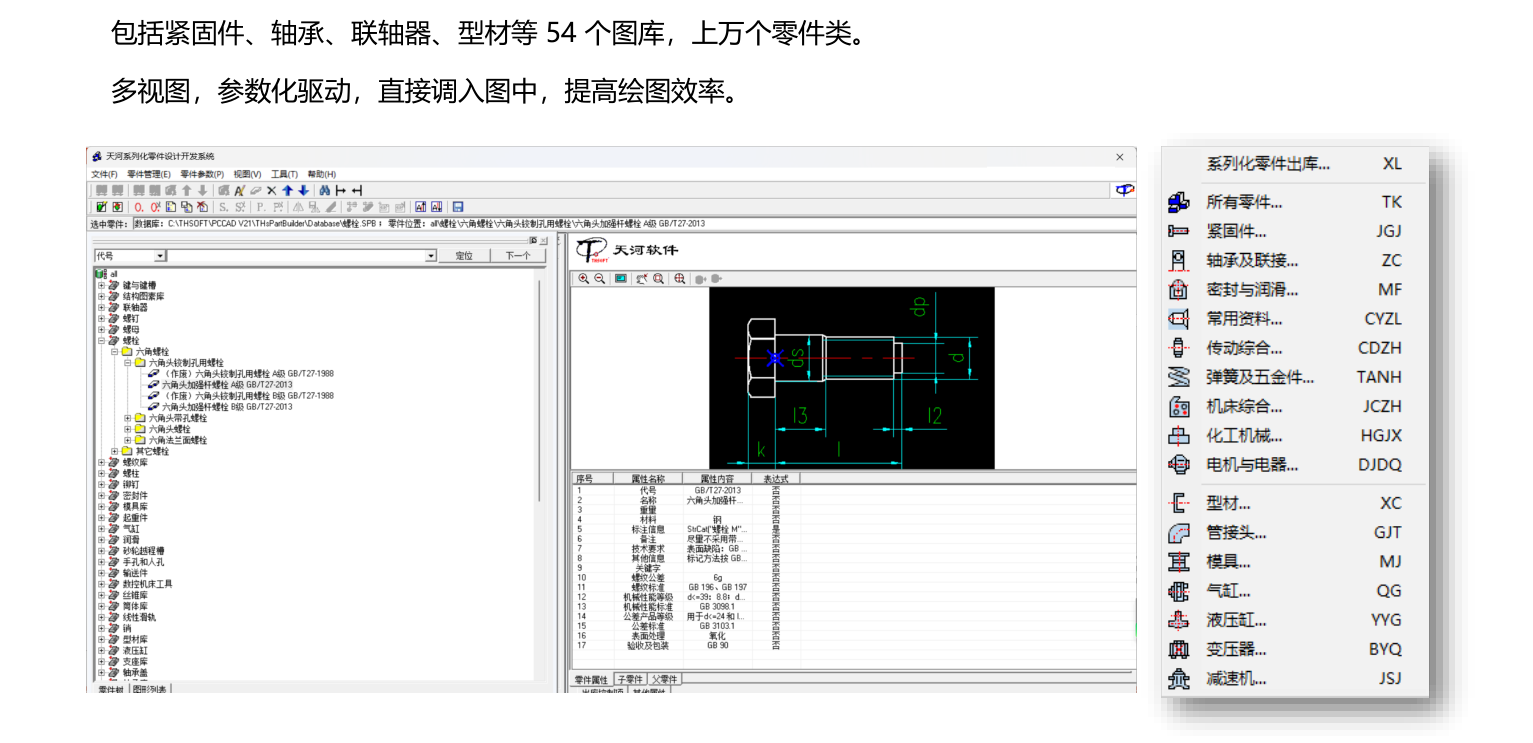Click the blue down arrow toolbar icon
Viewport: 1533px width, 743px height.
click(x=303, y=190)
